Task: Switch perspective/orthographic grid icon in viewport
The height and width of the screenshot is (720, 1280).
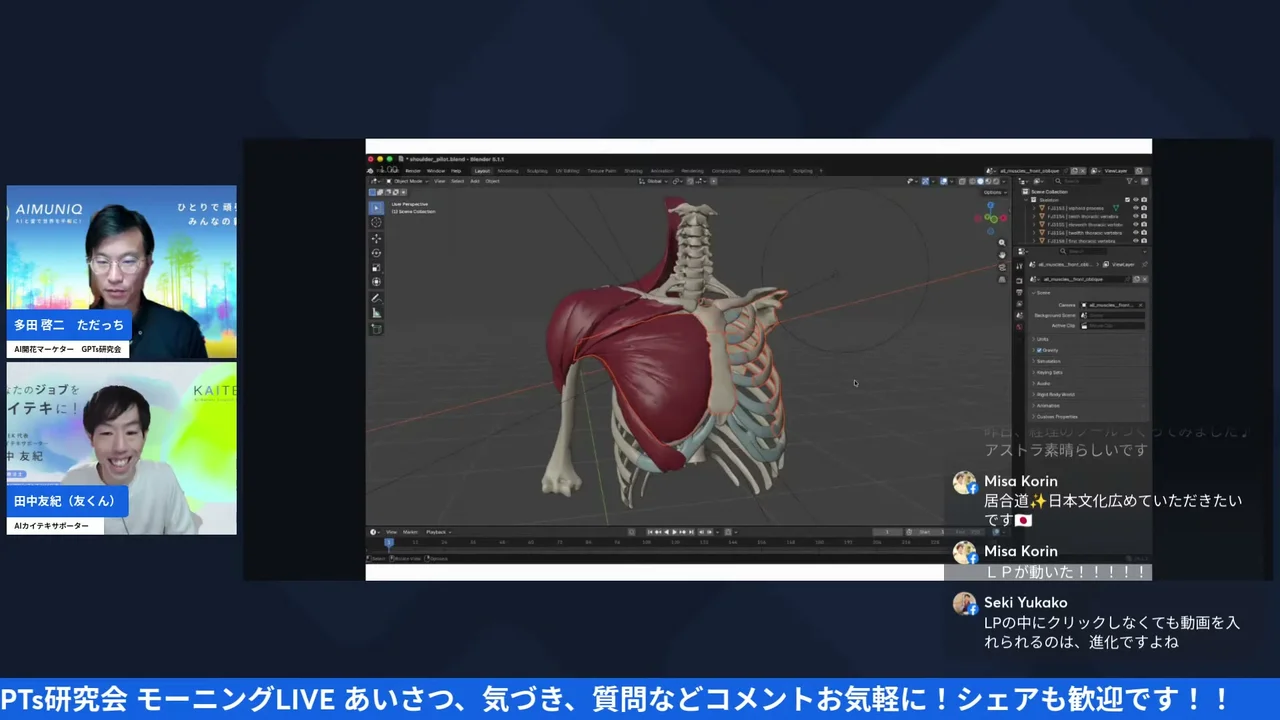Action: pyautogui.click(x=1002, y=279)
